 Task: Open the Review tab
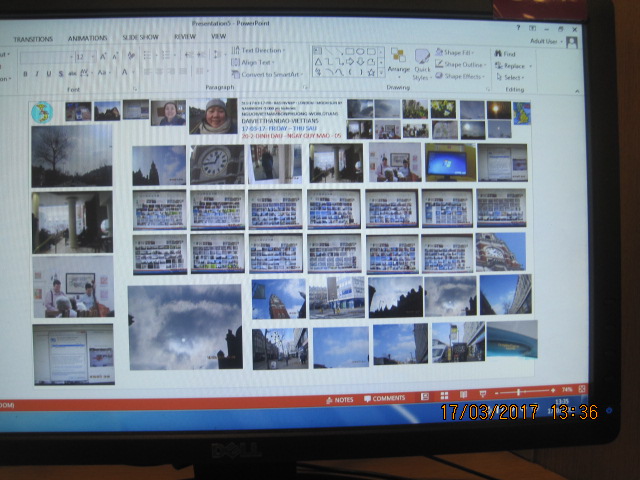pos(185,36)
